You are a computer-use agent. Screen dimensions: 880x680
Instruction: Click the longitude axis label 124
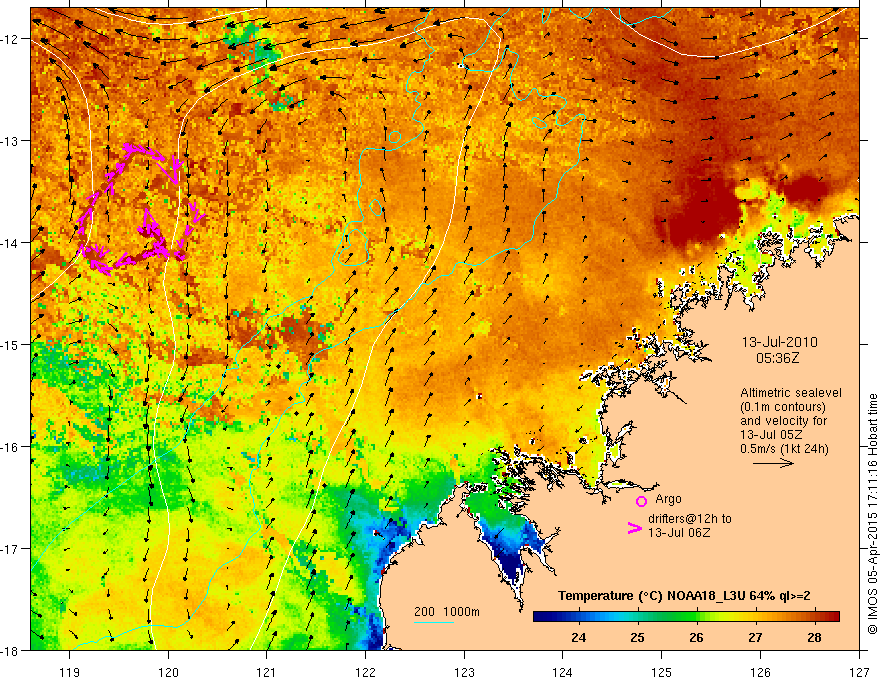click(x=563, y=672)
